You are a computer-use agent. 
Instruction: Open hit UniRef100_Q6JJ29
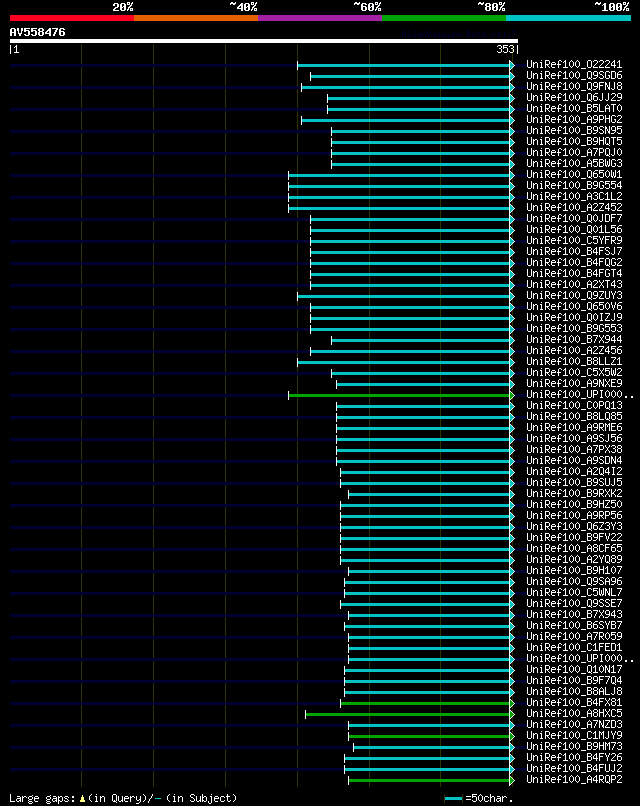574,97
